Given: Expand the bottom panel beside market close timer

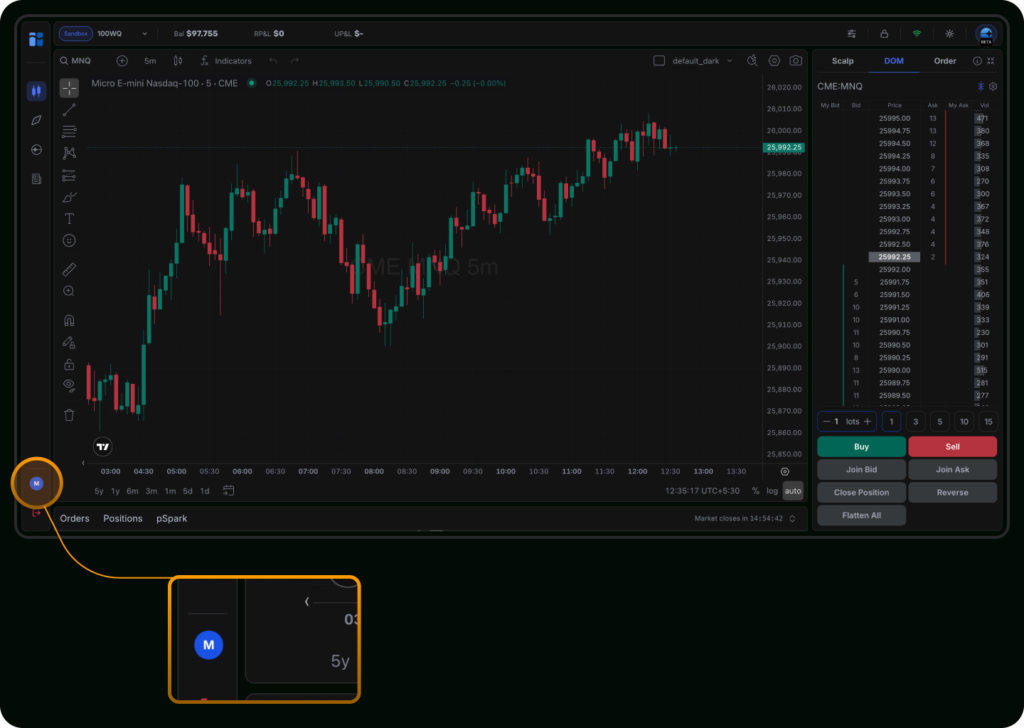Looking at the screenshot, I should (x=793, y=519).
